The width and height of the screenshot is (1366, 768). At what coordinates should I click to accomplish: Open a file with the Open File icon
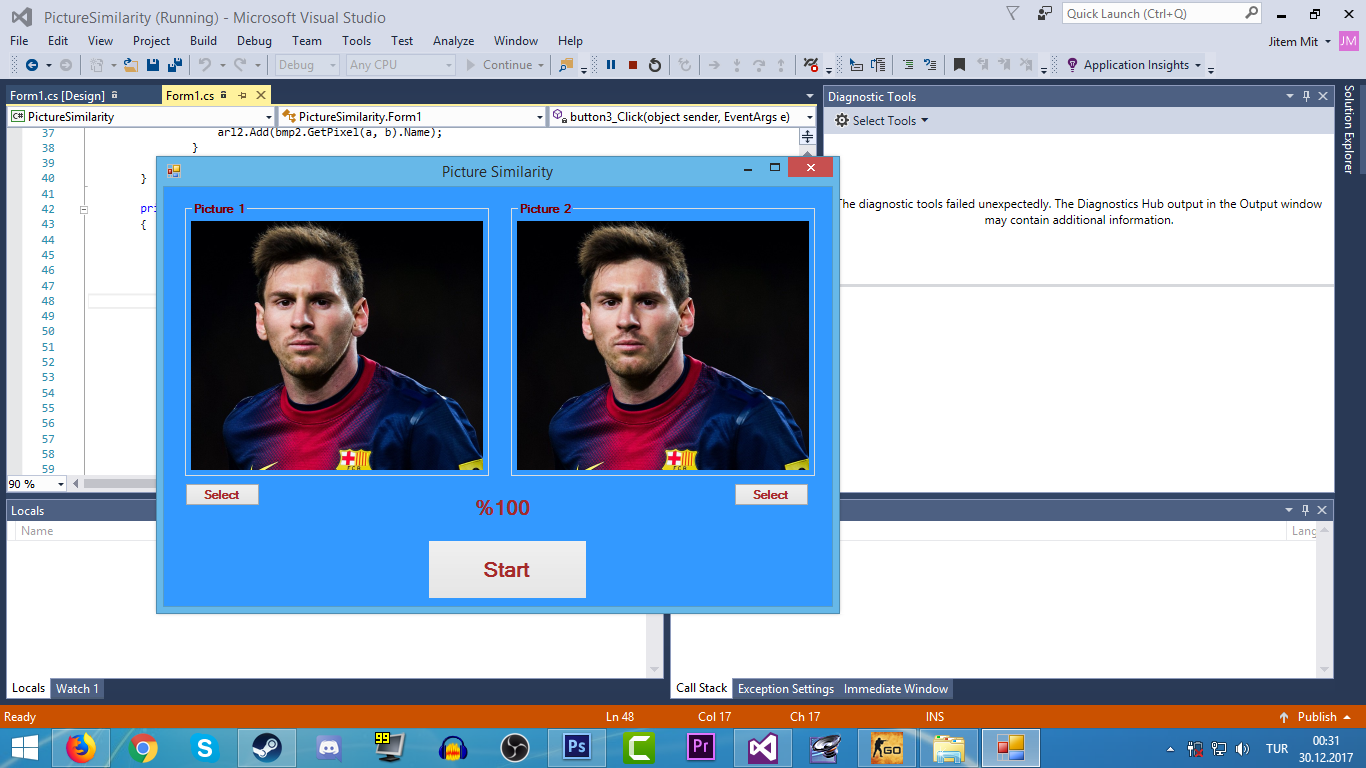tap(131, 65)
